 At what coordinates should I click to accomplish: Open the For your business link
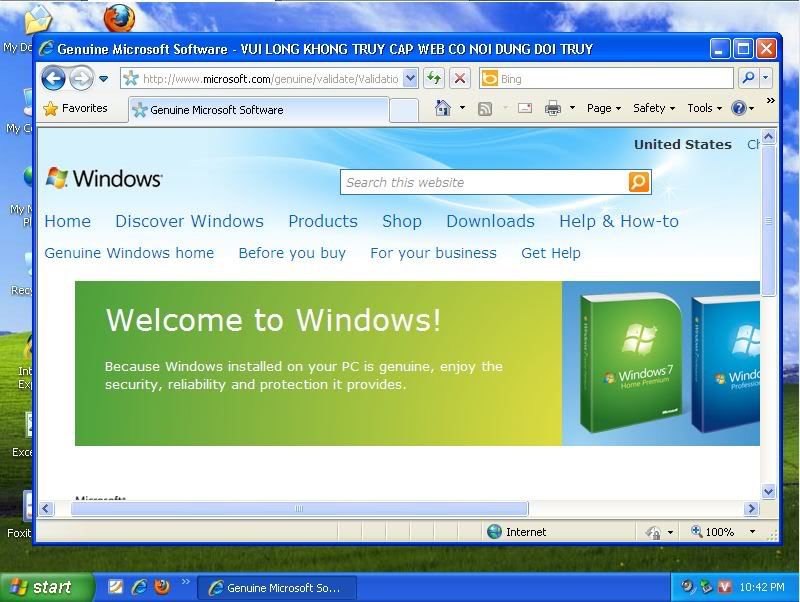click(433, 253)
